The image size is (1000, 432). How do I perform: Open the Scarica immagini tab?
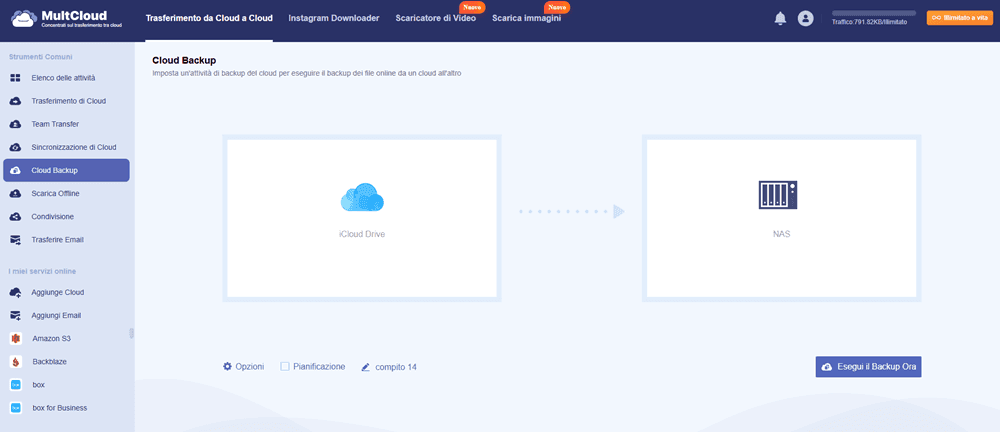527,19
